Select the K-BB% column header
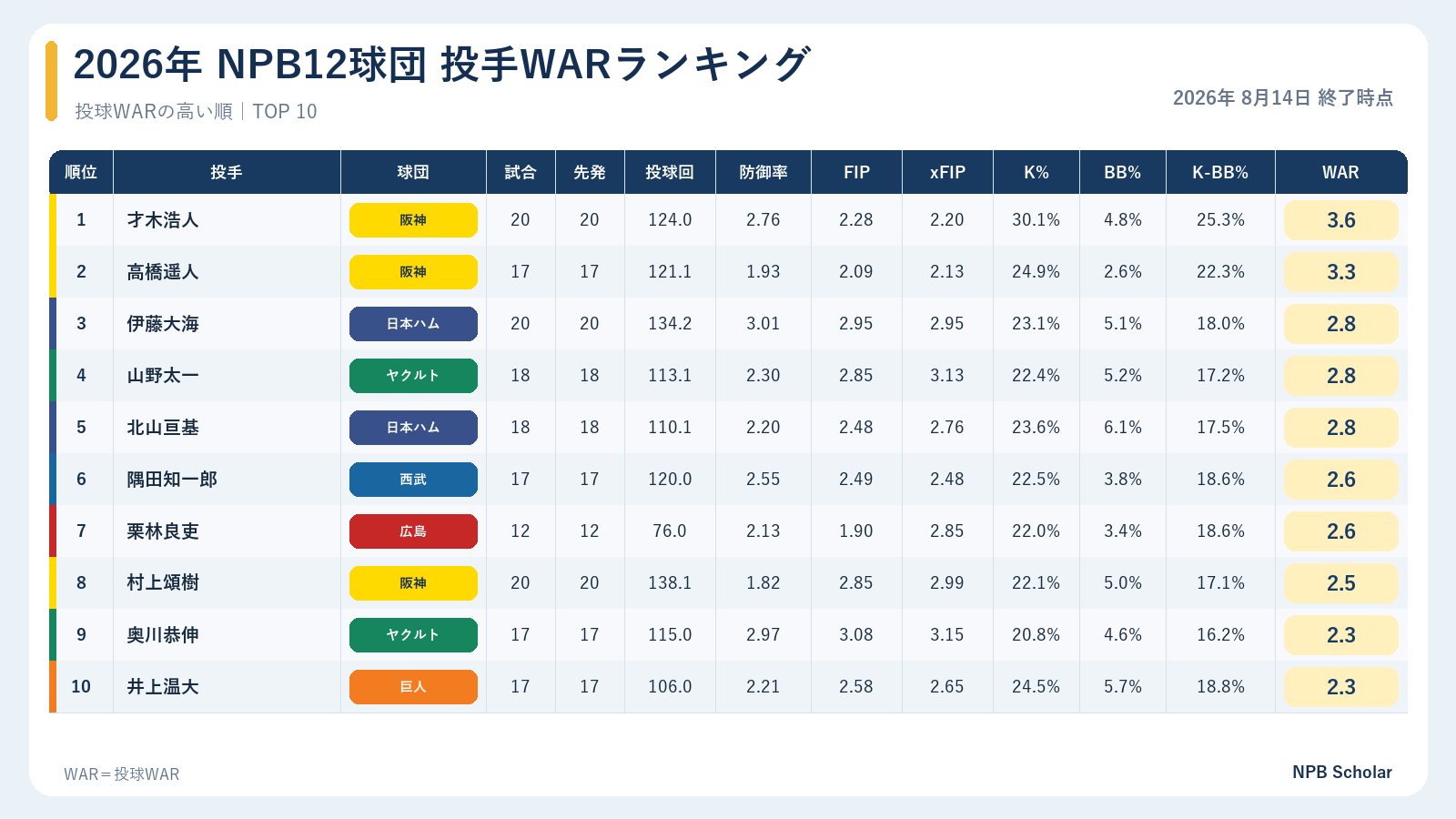 [x=1220, y=172]
